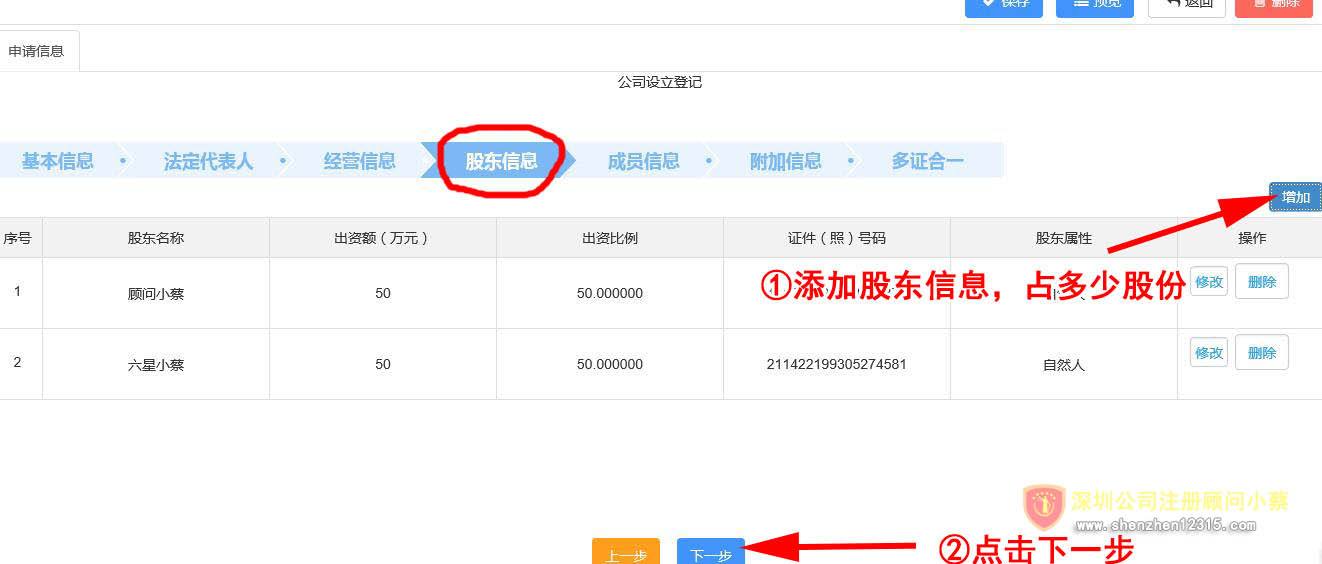Click the 出资额（万元） column header
This screenshot has height=564, width=1322.
coord(383,238)
